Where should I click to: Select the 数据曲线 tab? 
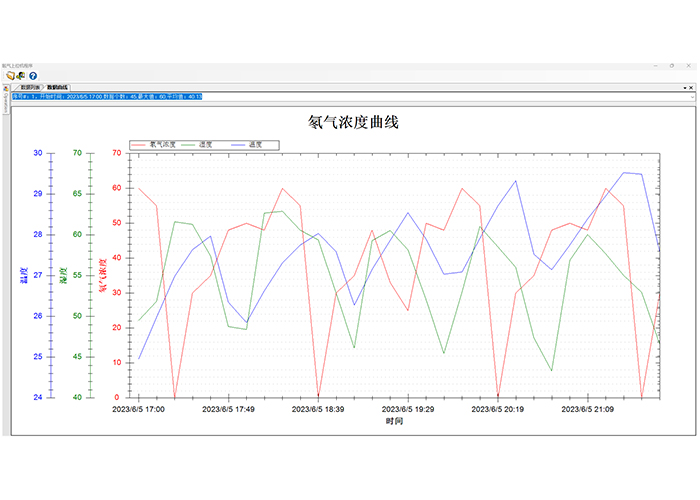pos(57,88)
